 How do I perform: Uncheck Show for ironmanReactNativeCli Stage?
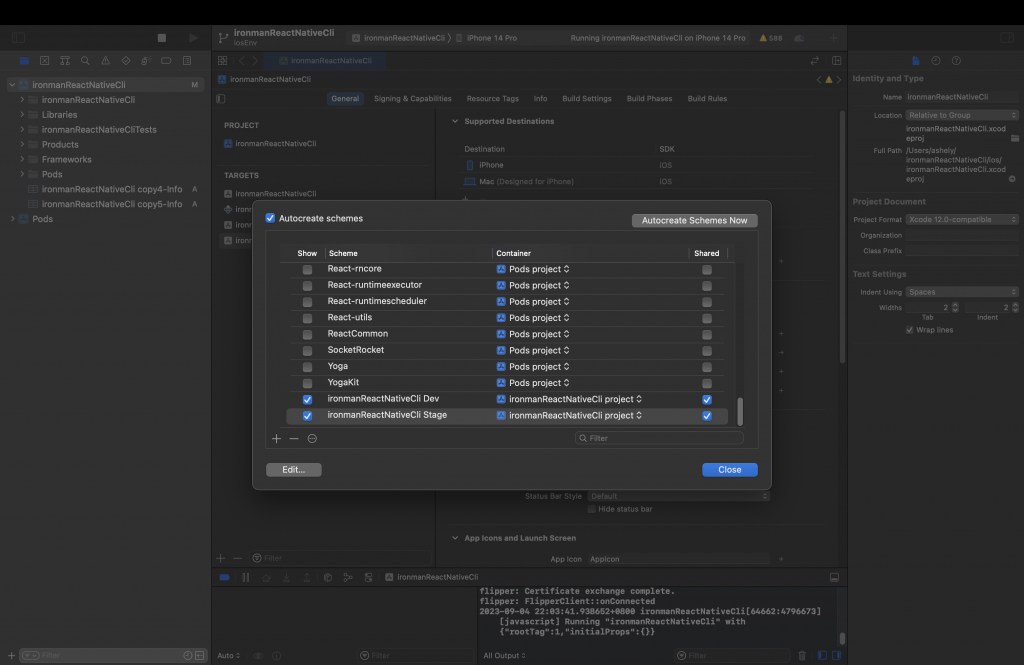pyautogui.click(x=307, y=416)
